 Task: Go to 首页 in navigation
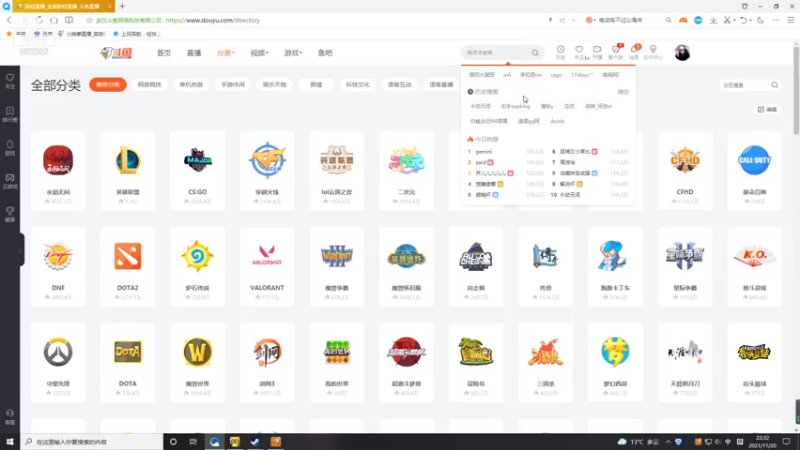[164, 53]
